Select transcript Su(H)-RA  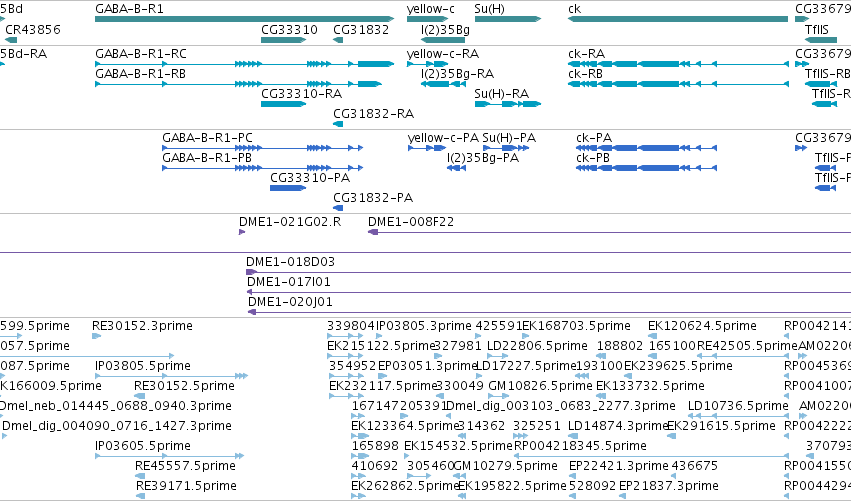point(501,94)
